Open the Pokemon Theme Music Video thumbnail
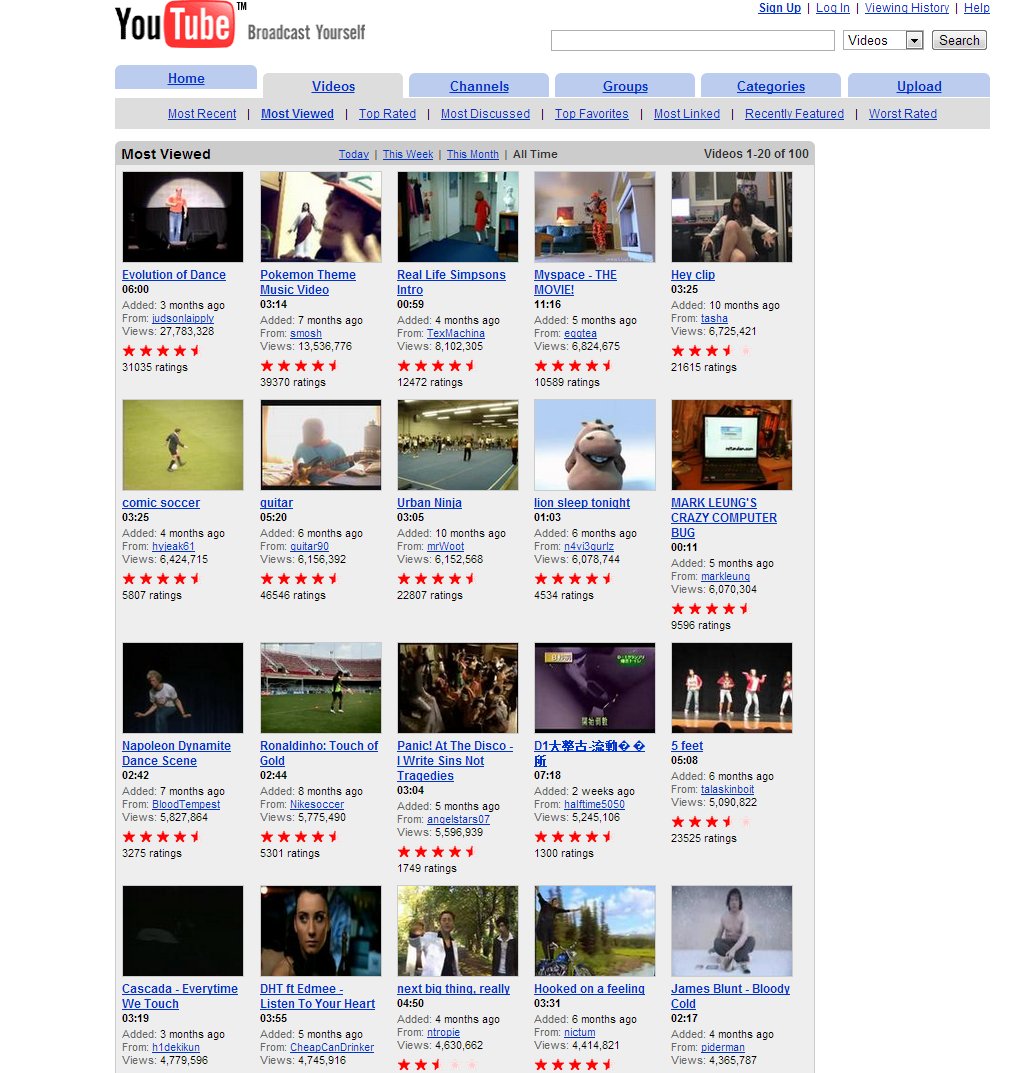Image resolution: width=1035 pixels, height=1073 pixels. click(x=321, y=217)
